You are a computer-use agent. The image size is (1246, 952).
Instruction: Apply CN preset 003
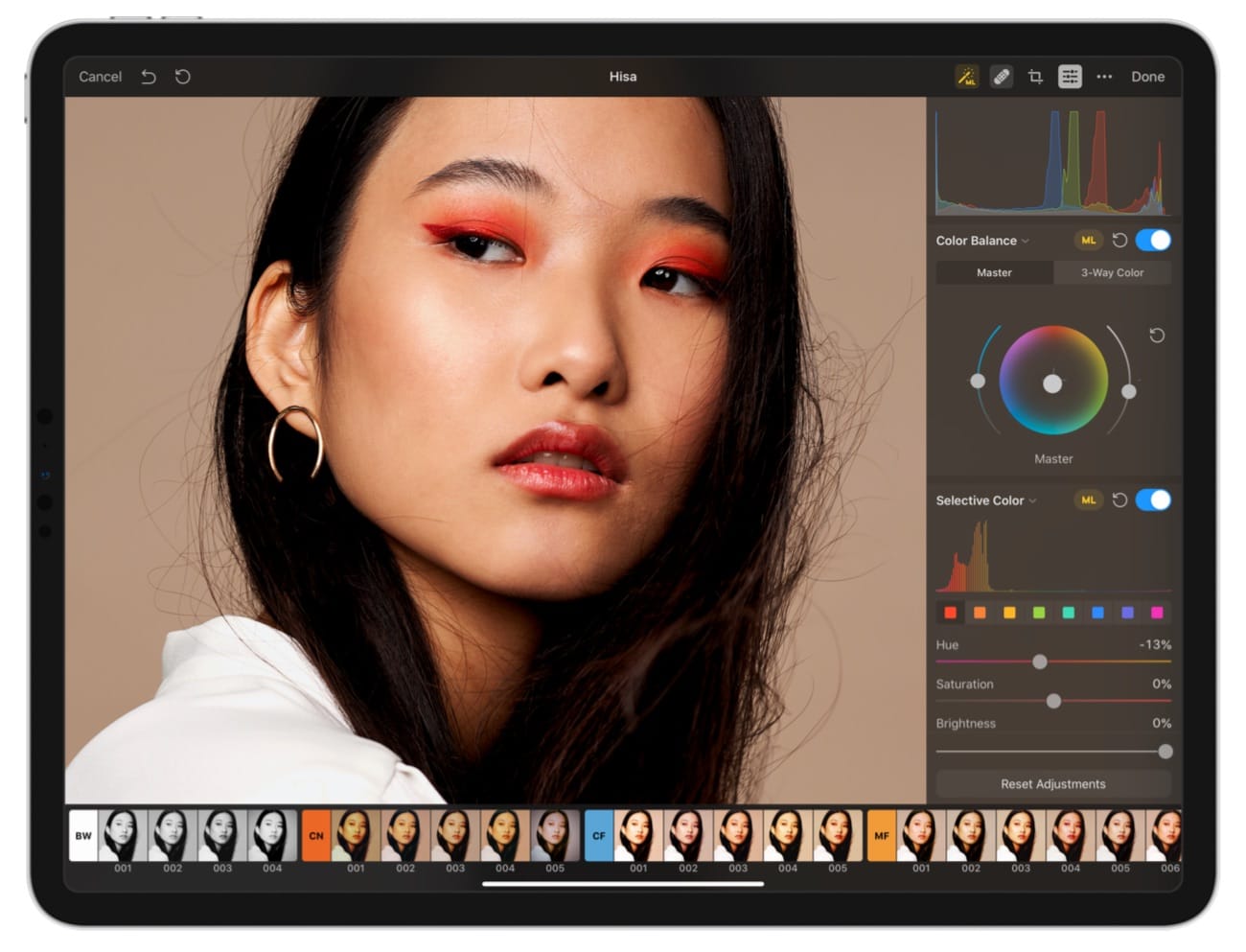point(455,836)
